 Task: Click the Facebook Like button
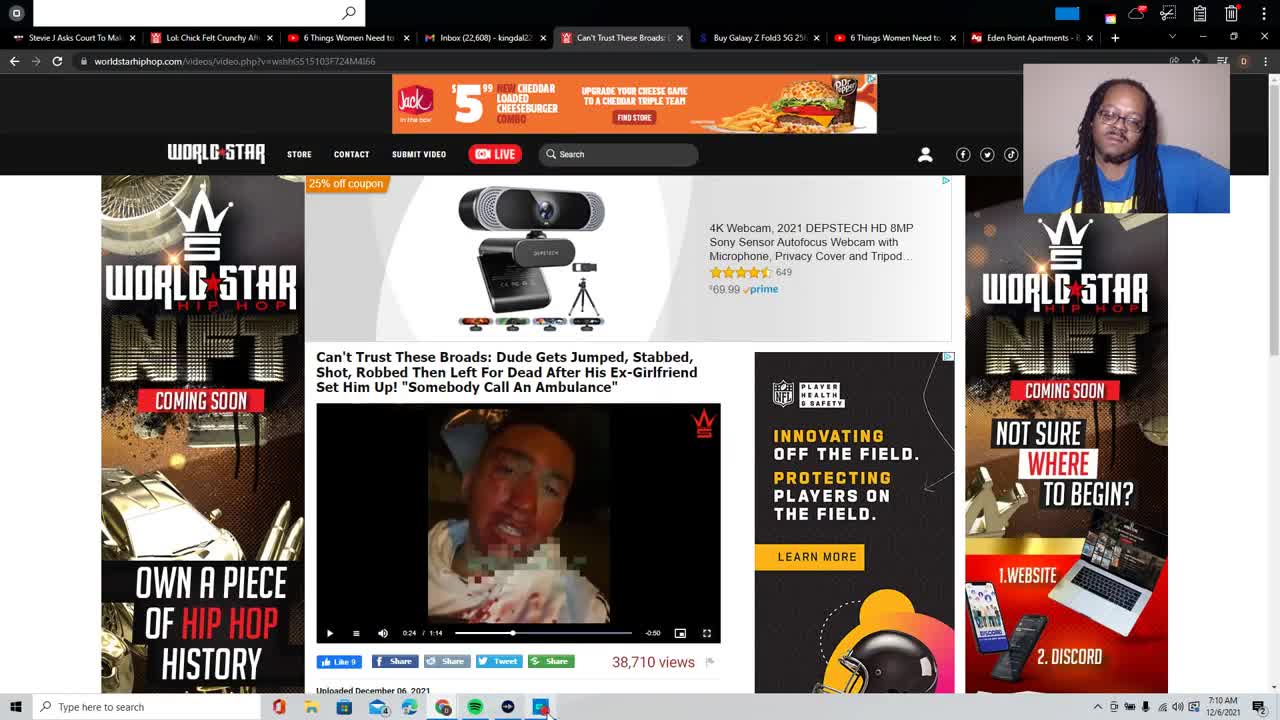pyautogui.click(x=339, y=662)
